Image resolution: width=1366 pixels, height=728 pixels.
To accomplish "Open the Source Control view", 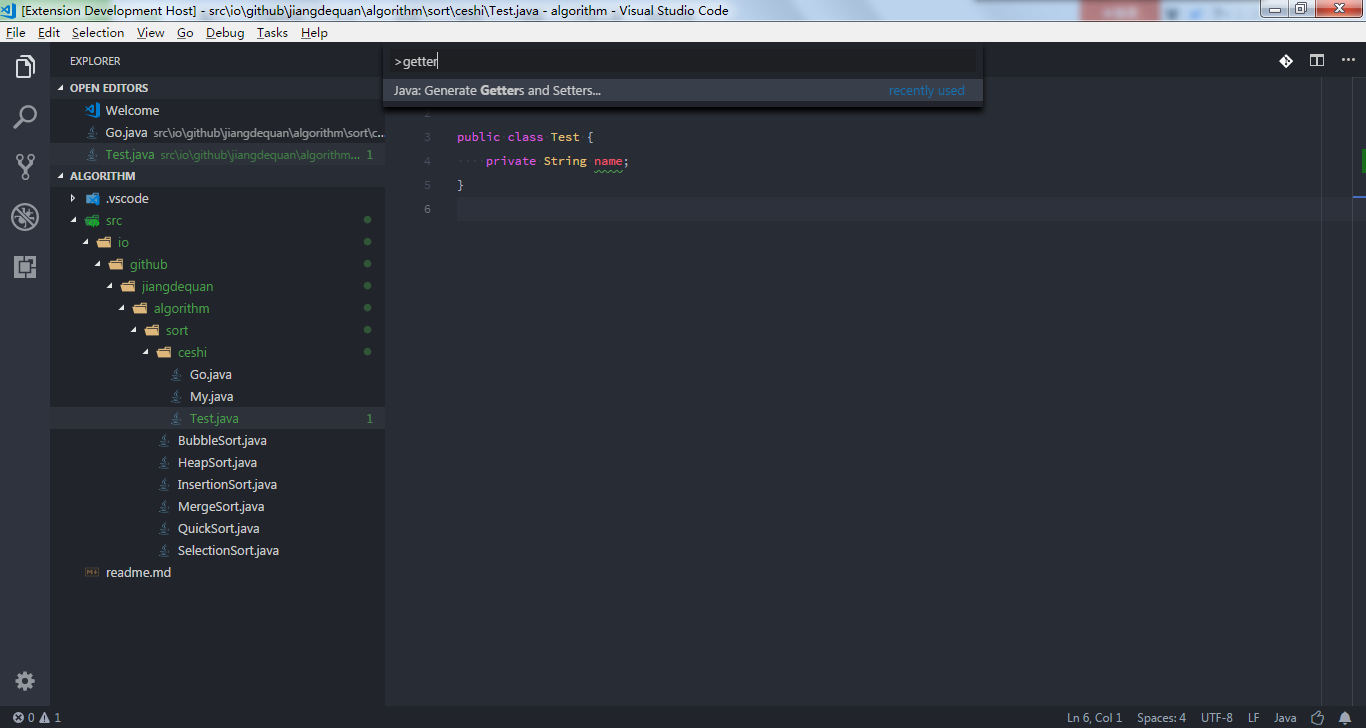I will point(25,166).
